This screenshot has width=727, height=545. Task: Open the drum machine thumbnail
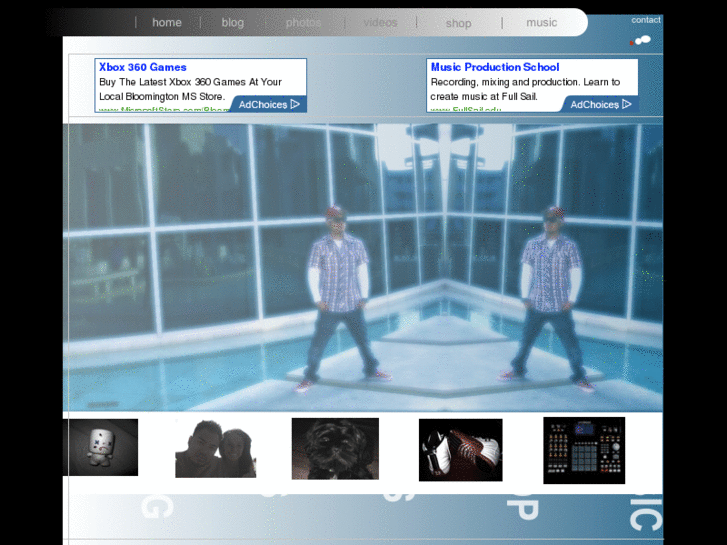584,450
